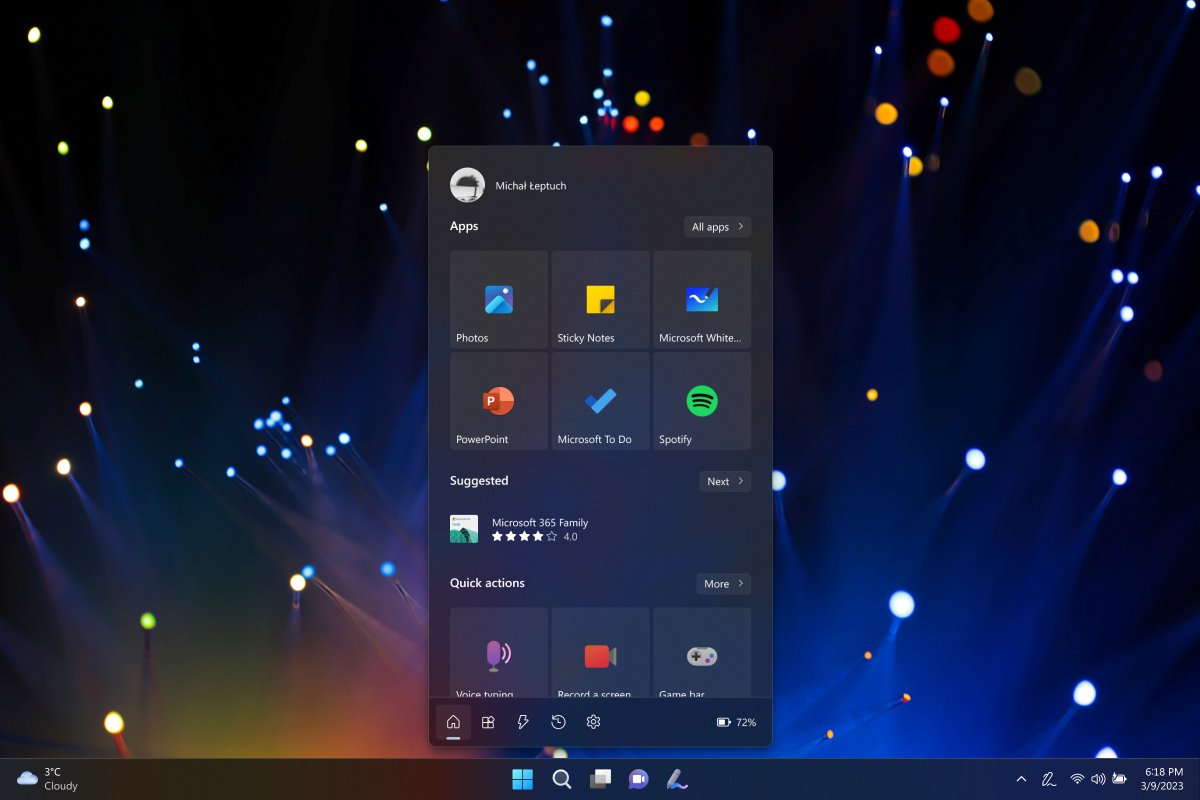
Task: Launch Sticky Notes from the apps grid
Action: (x=600, y=299)
